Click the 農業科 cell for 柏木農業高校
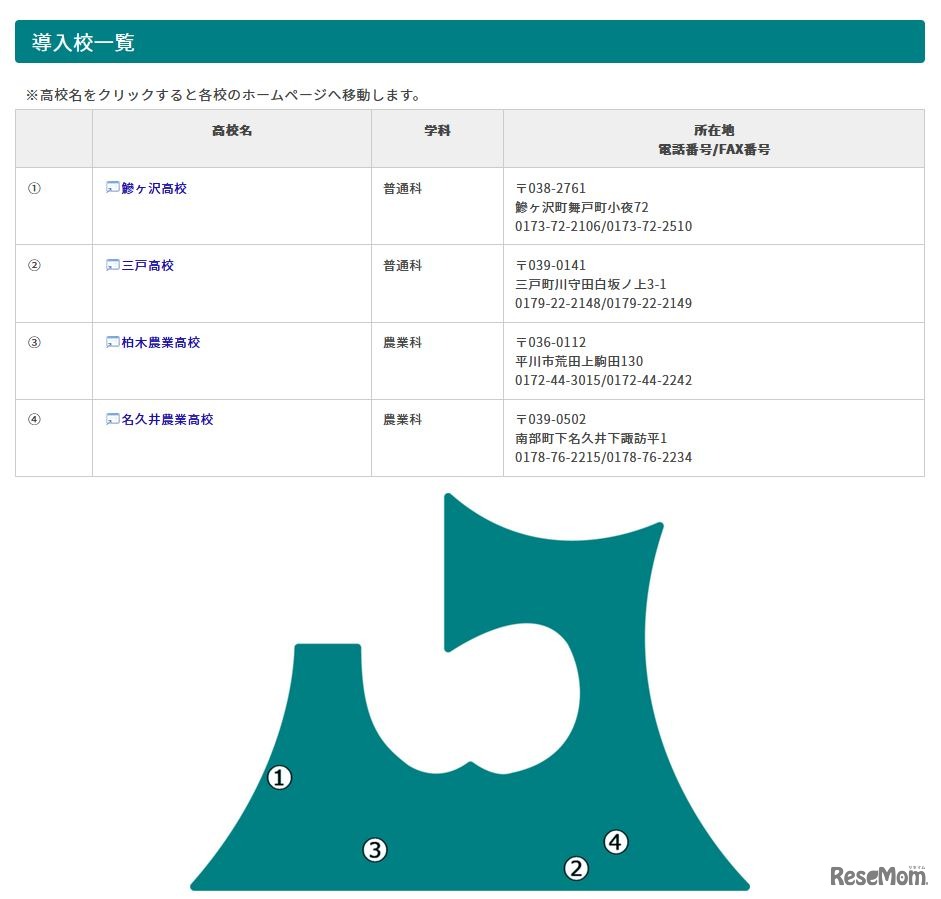The height and width of the screenshot is (899, 941). [x=401, y=343]
